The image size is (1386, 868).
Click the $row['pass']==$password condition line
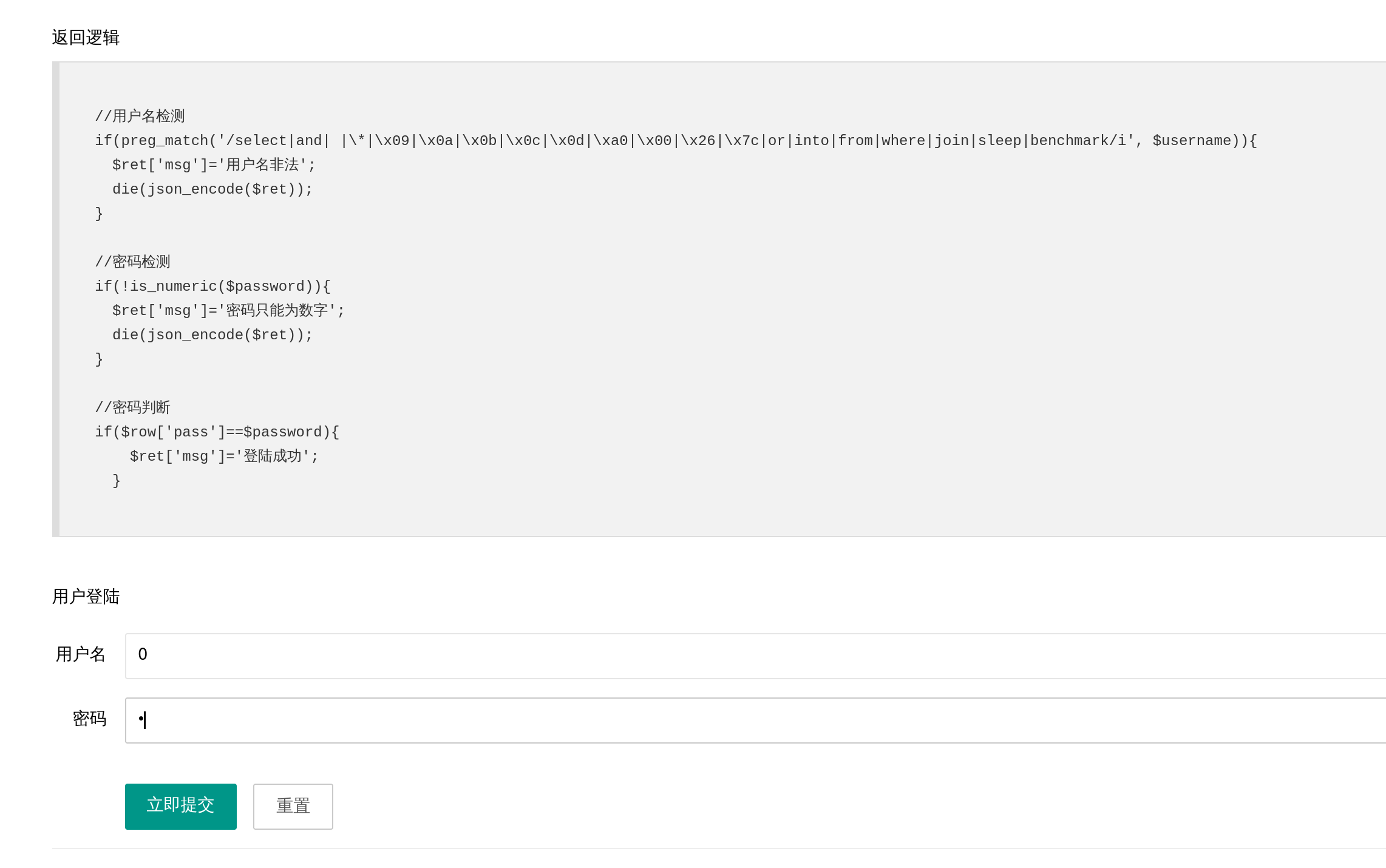tap(217, 432)
